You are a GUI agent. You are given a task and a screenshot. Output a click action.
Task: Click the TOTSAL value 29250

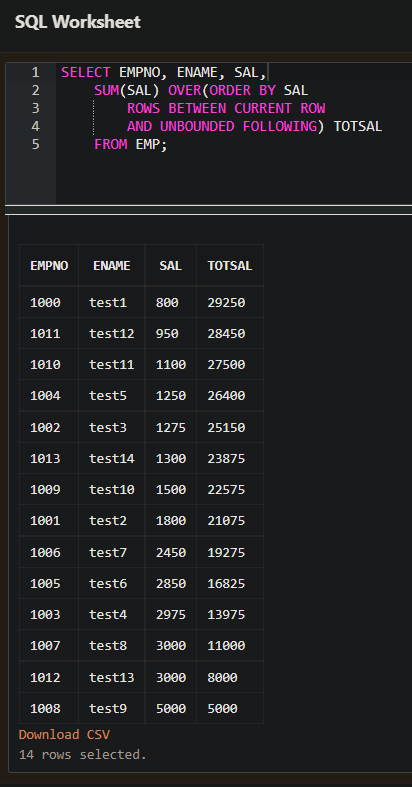[230, 302]
